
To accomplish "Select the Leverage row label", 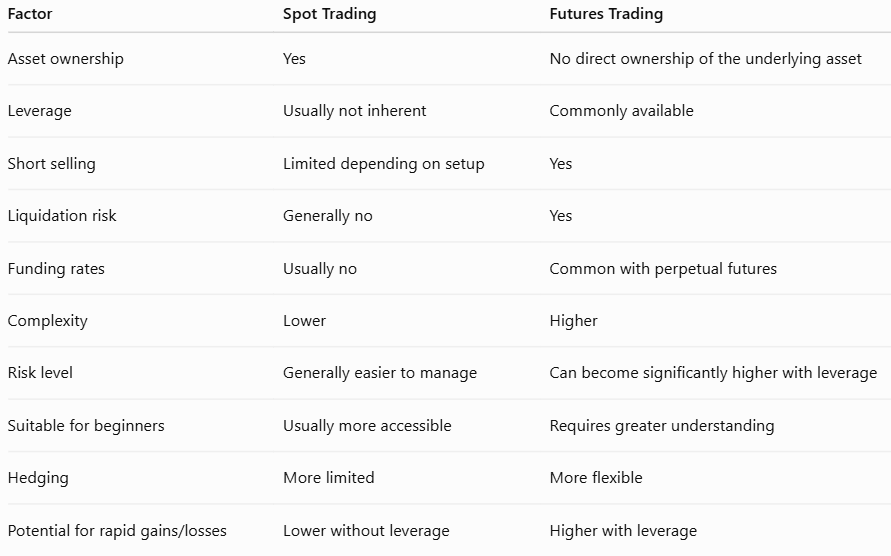I will click(39, 111).
